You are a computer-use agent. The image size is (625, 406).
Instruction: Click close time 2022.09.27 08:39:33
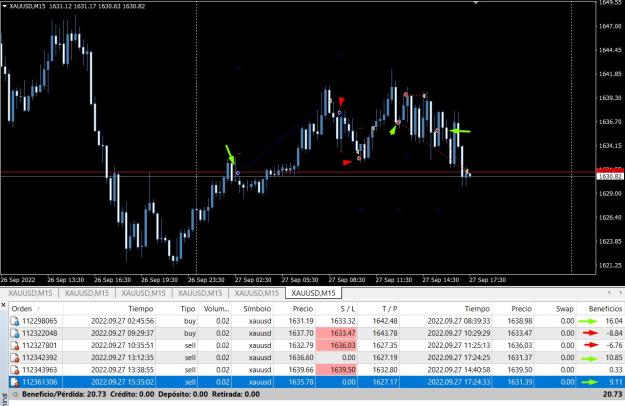coord(459,321)
